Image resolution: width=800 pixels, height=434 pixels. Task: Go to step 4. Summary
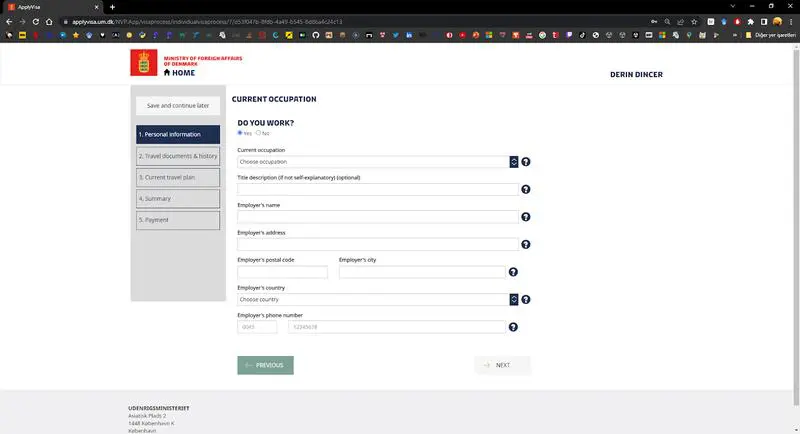tap(178, 198)
